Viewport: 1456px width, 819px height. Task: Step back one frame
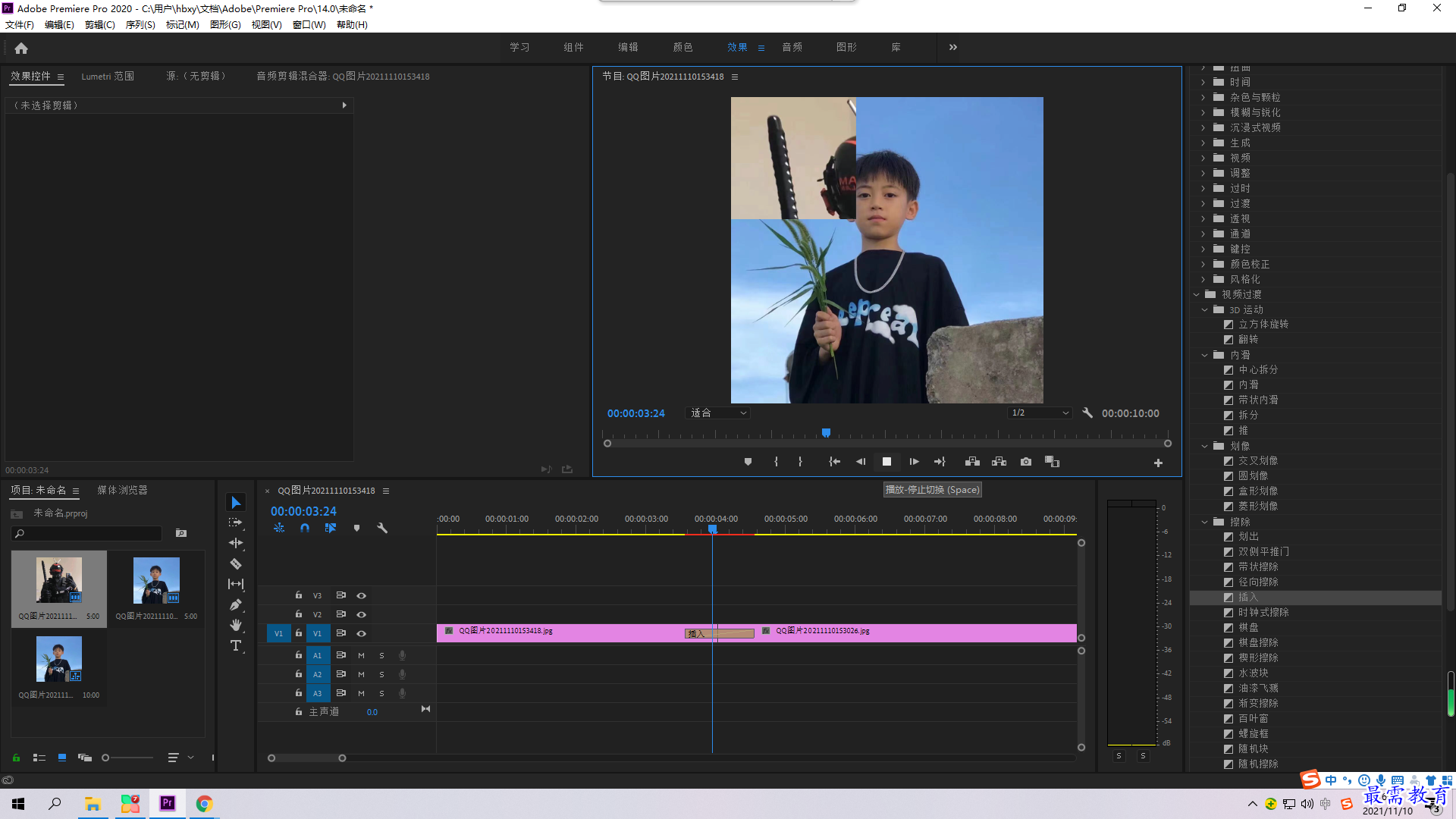click(861, 462)
